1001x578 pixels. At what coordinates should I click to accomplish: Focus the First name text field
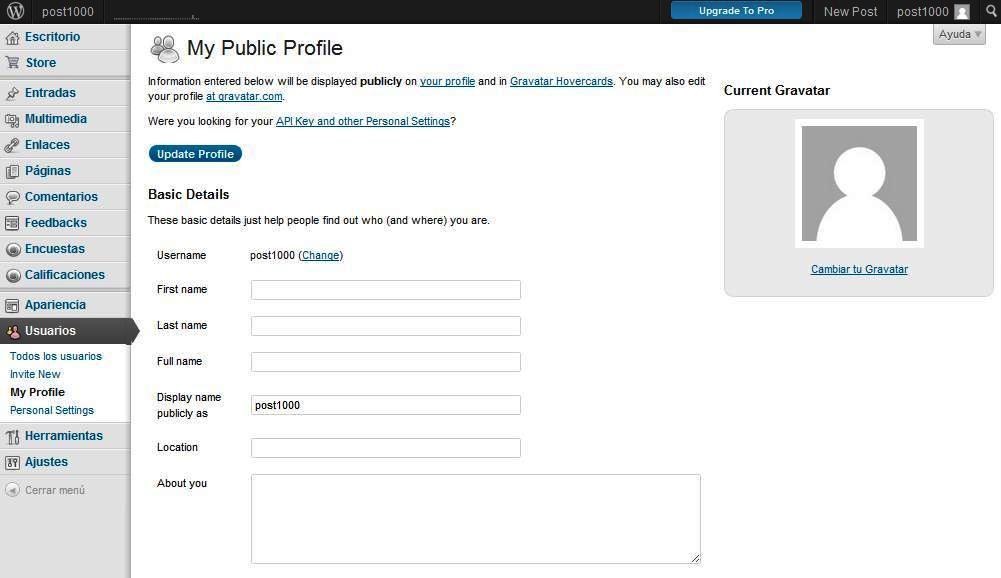385,290
